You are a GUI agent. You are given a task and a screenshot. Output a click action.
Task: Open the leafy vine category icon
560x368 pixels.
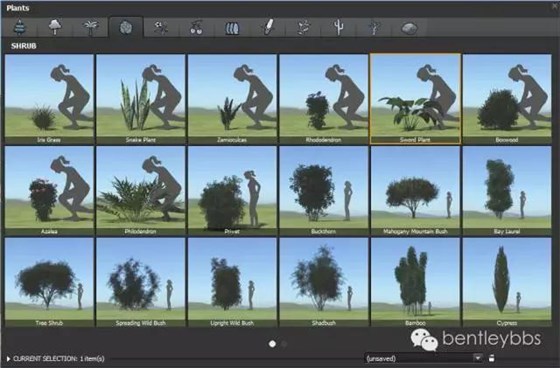[303, 27]
